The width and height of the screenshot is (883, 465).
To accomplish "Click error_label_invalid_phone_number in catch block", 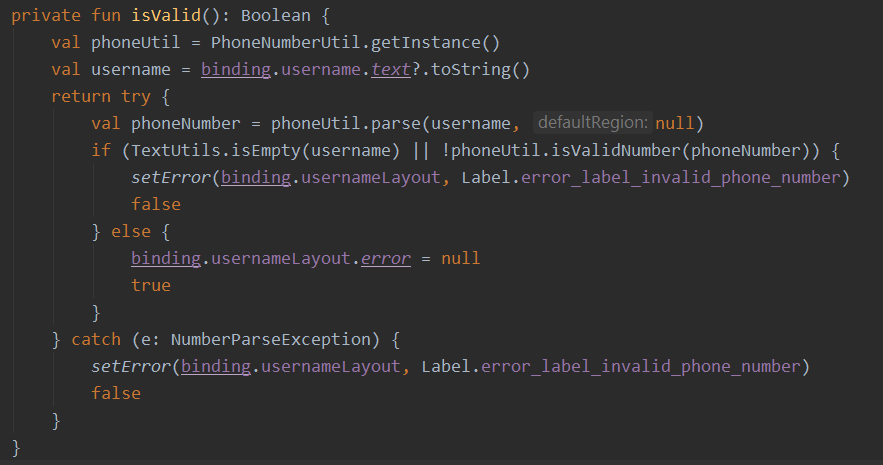I will pos(640,366).
